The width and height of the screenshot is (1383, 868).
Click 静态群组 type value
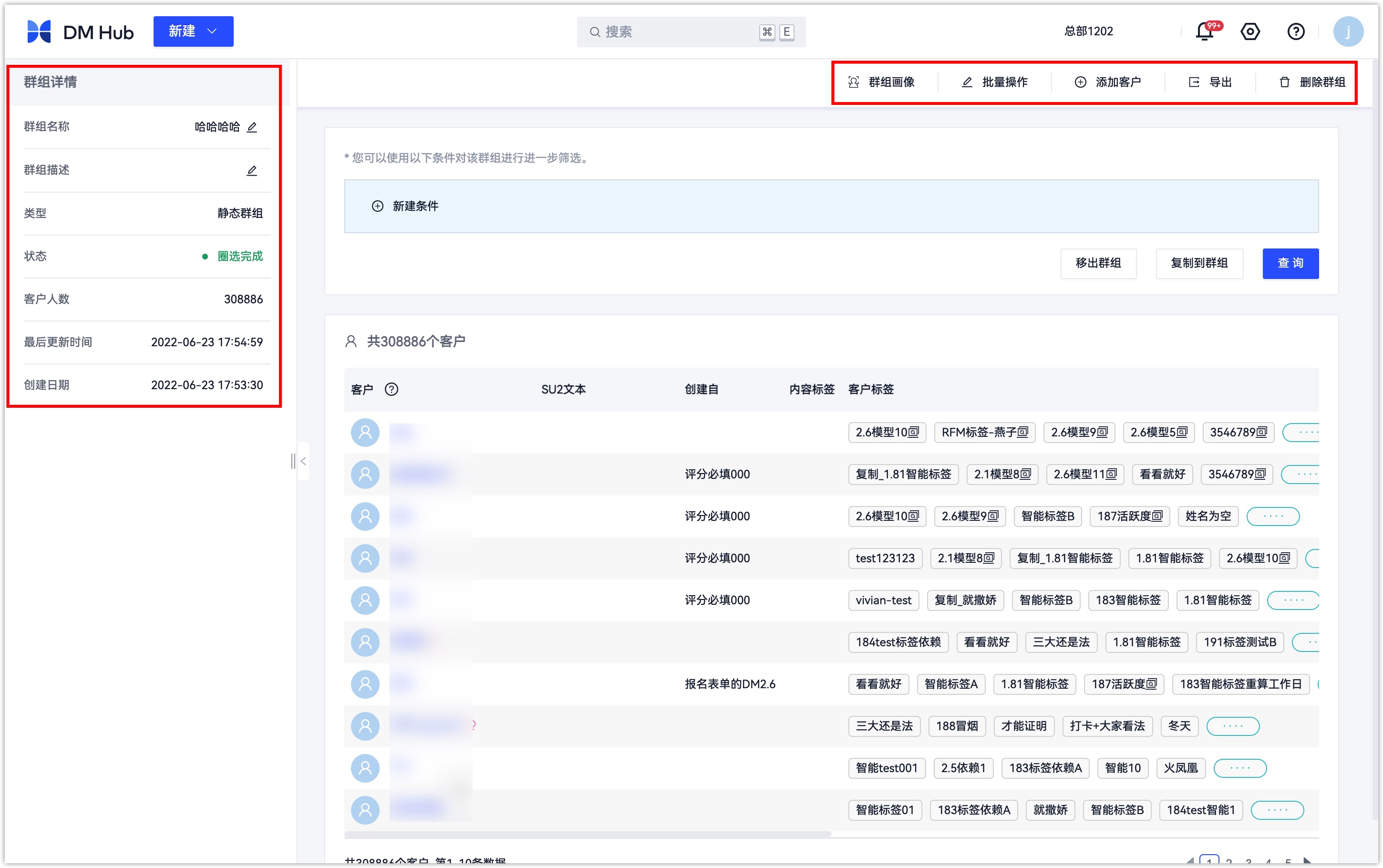tap(240, 213)
